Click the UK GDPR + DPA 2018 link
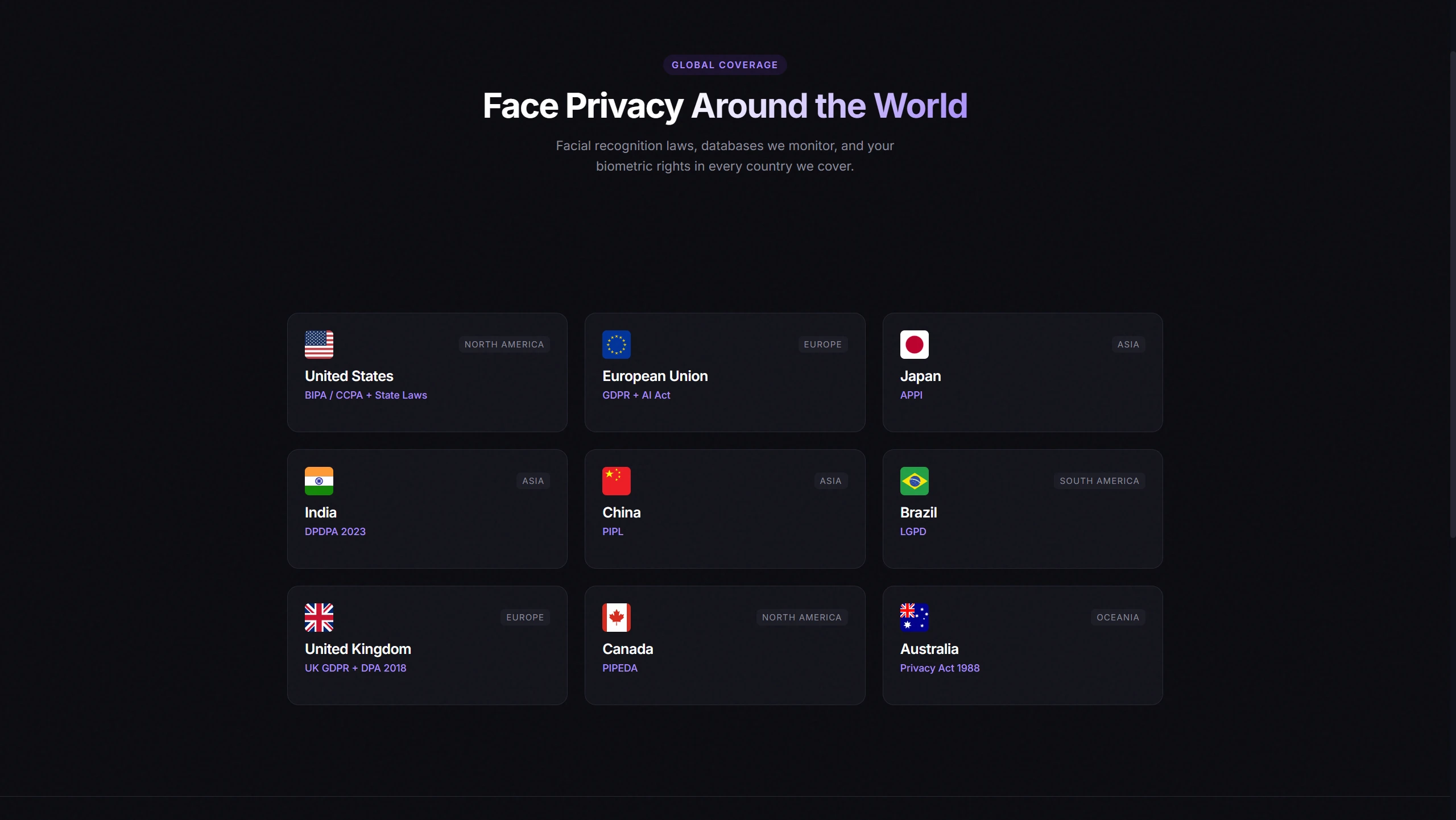 click(x=355, y=668)
